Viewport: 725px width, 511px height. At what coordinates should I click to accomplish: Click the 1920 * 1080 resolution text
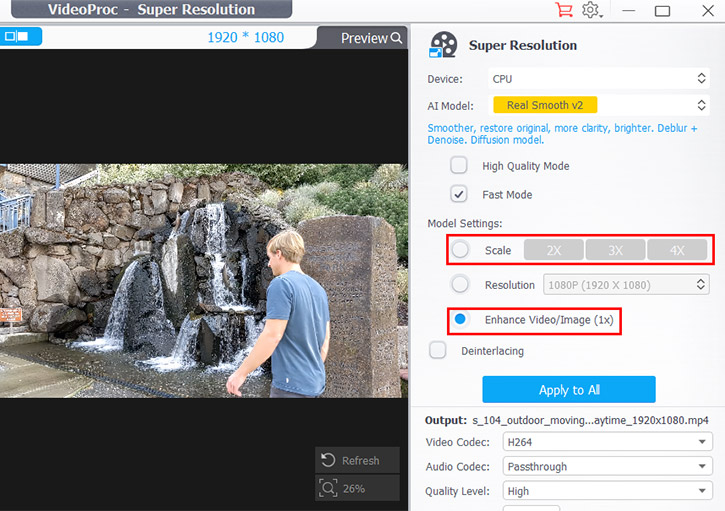tap(246, 37)
